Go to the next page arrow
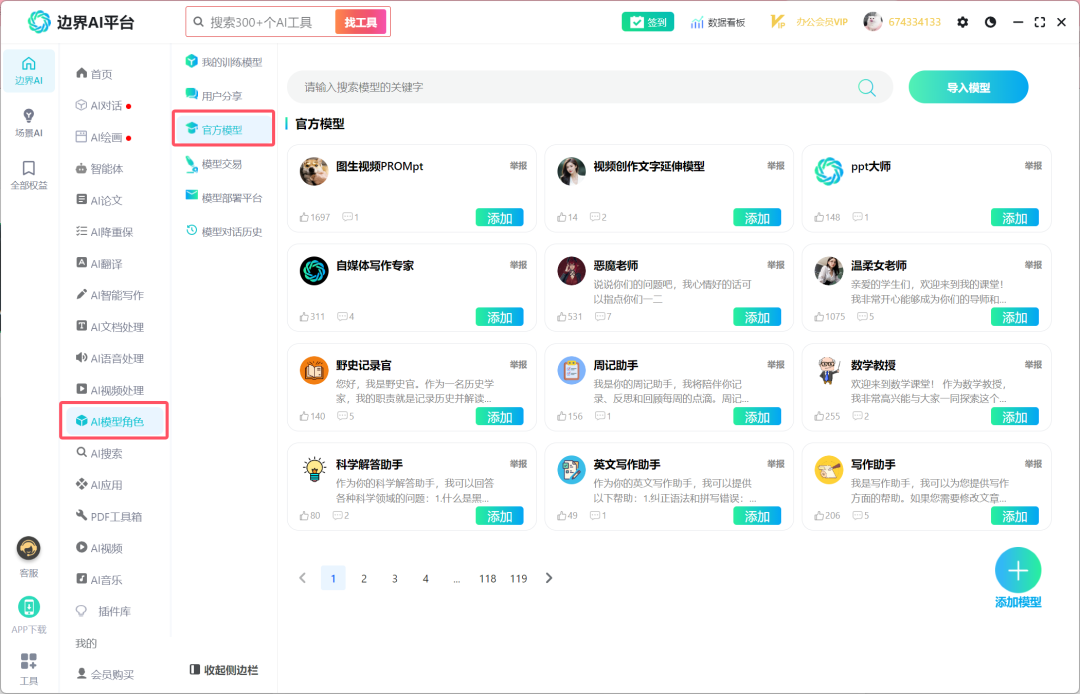Viewport: 1080px width, 694px height. coord(549,578)
